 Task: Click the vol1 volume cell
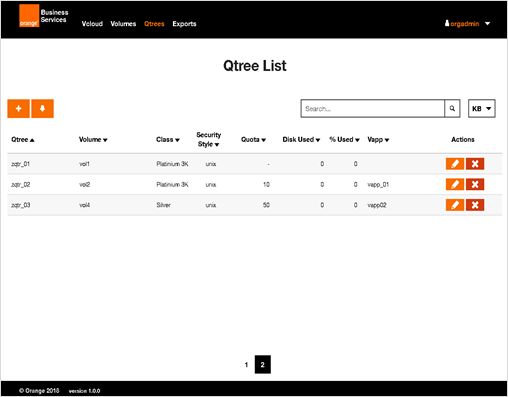click(84, 164)
